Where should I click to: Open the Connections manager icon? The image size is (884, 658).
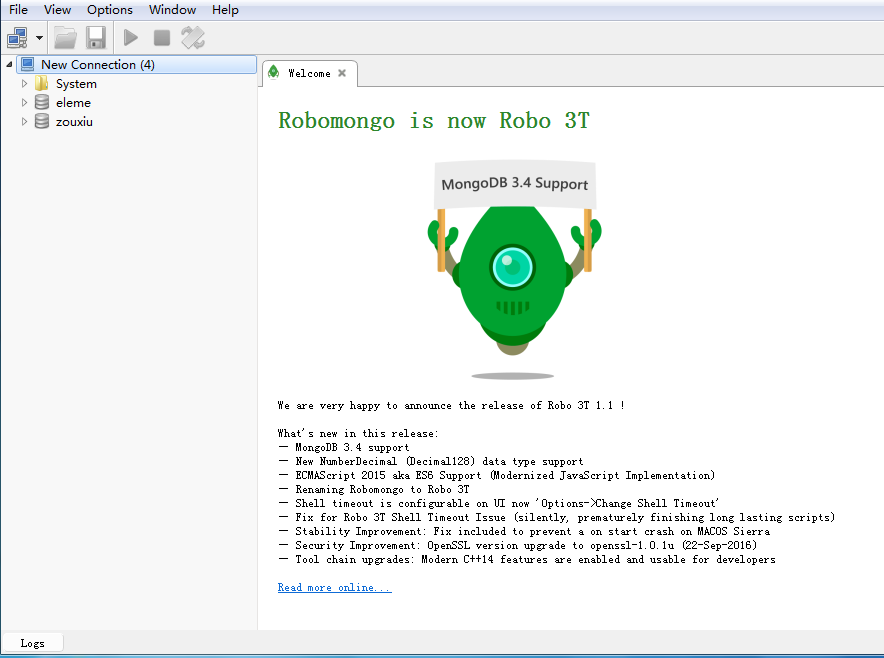click(x=16, y=37)
